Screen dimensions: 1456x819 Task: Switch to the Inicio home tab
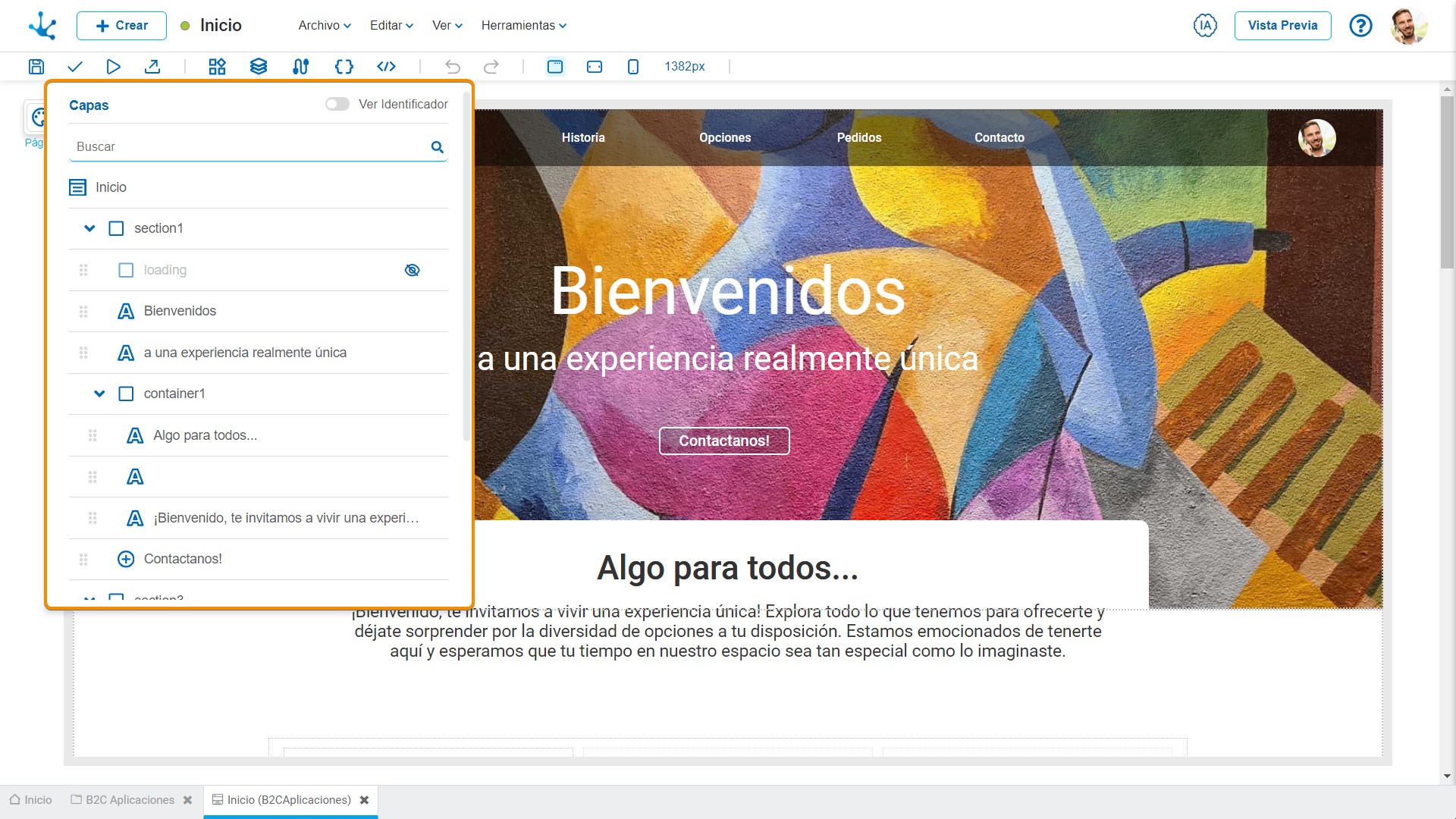[x=31, y=800]
